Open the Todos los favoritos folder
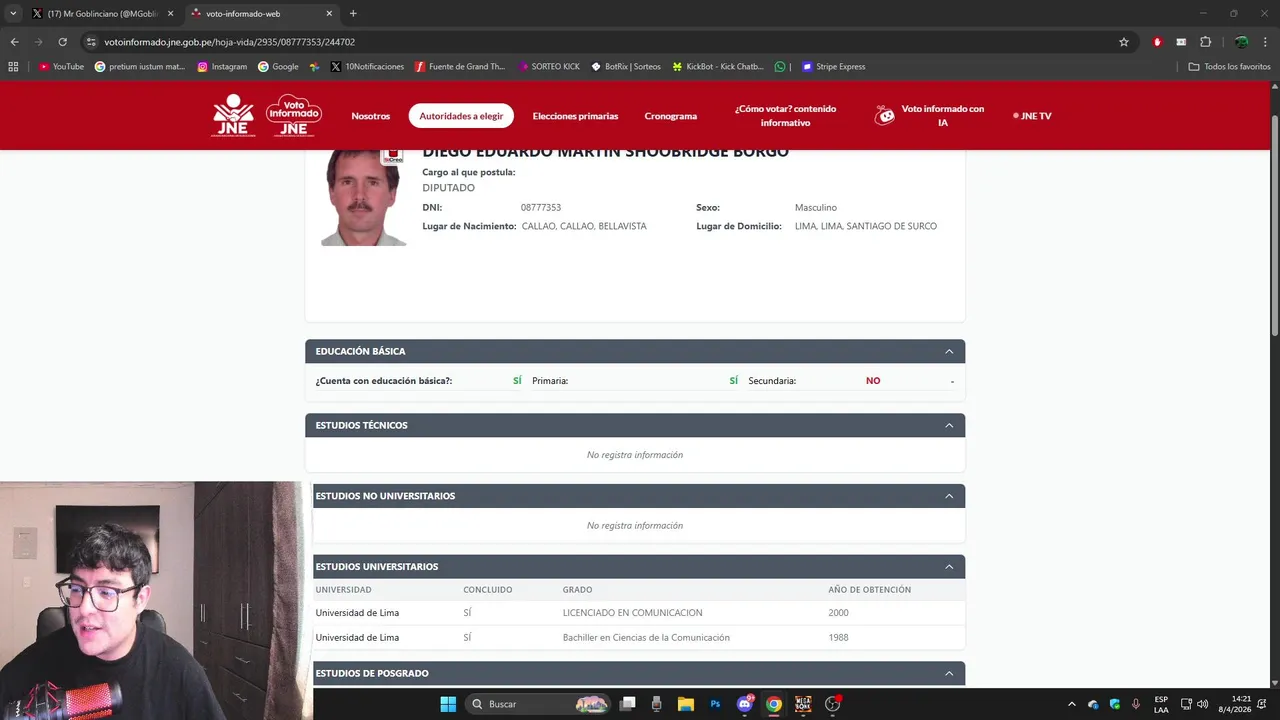 [x=1230, y=67]
